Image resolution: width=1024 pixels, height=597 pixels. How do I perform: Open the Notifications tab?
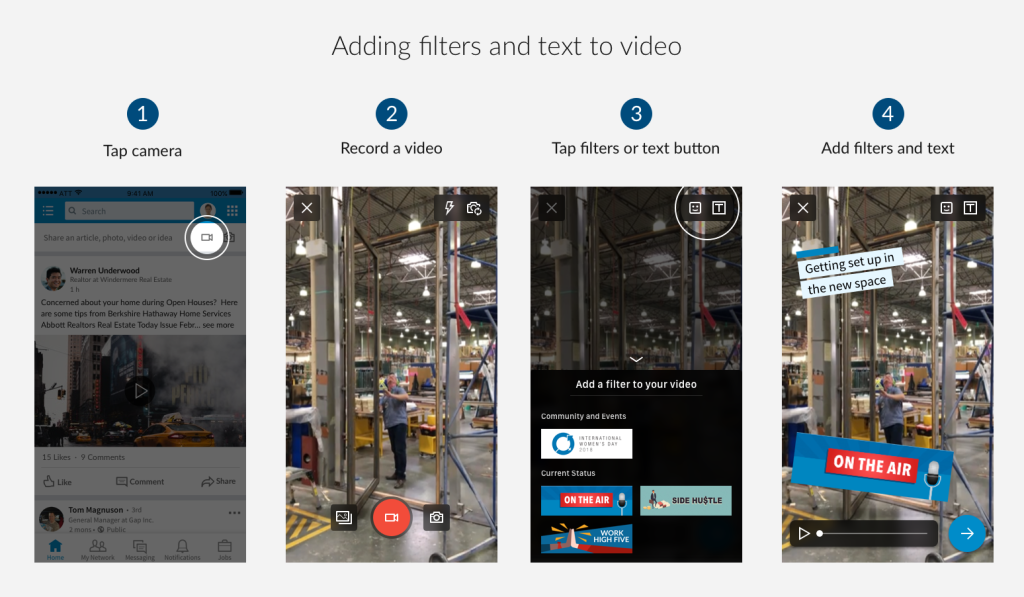(x=182, y=549)
